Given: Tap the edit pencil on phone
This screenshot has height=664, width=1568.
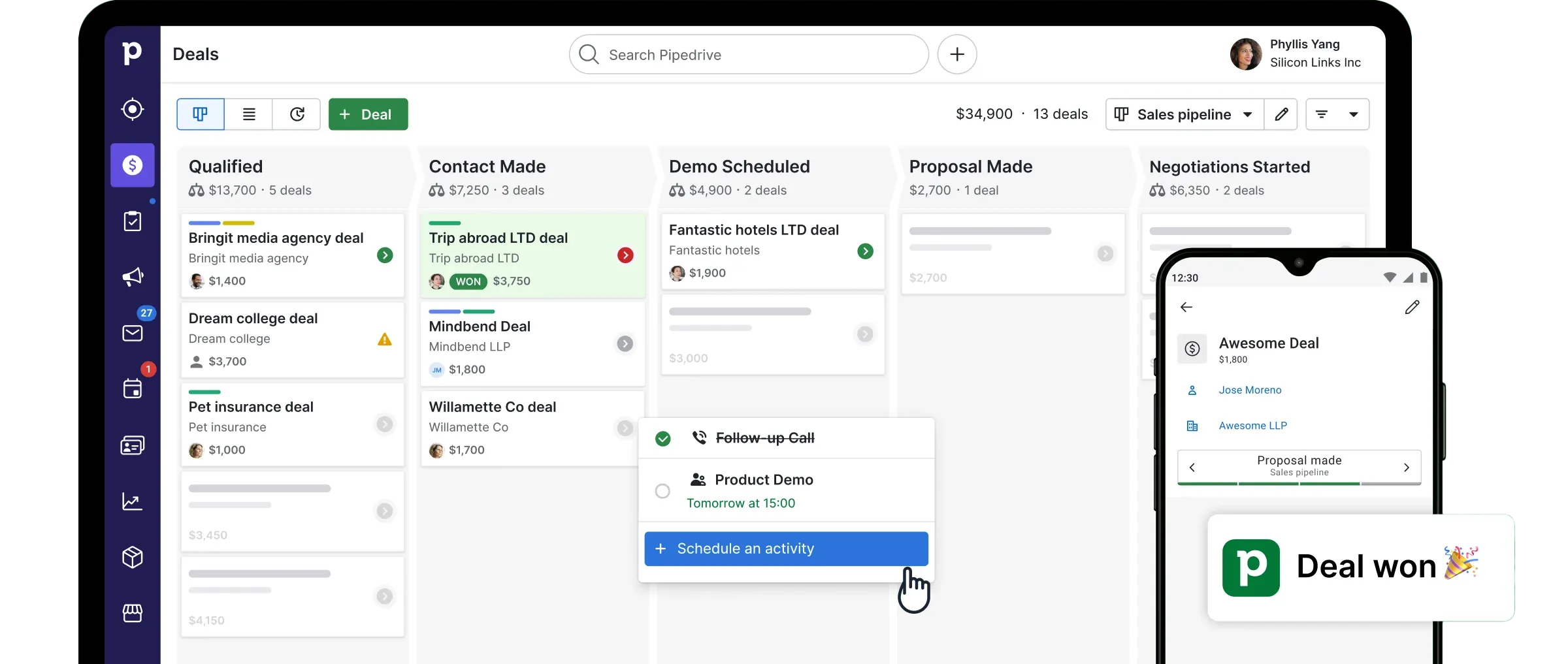Looking at the screenshot, I should click(1412, 307).
